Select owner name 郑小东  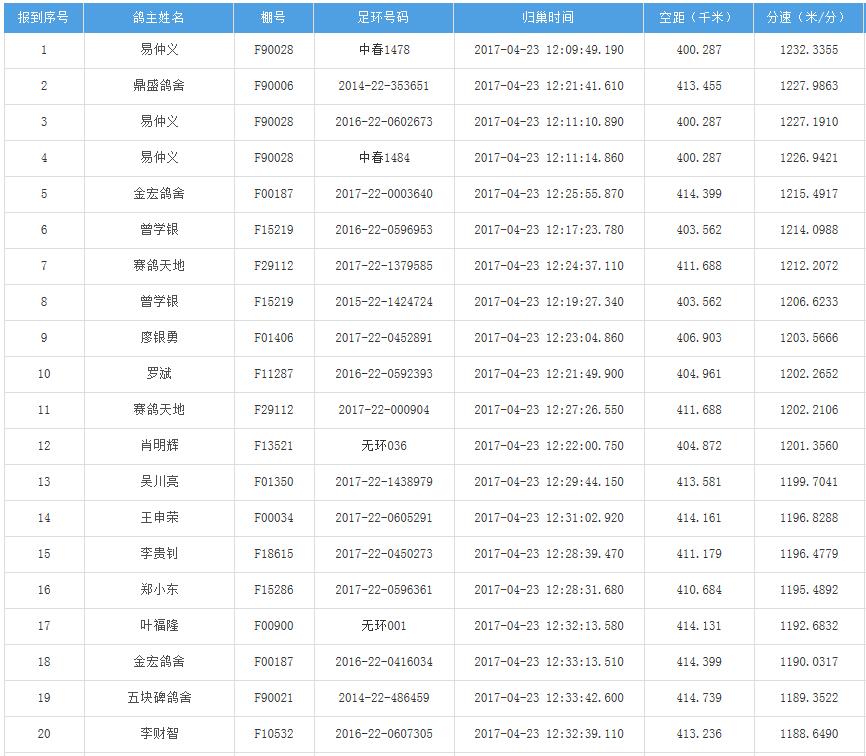(x=159, y=590)
